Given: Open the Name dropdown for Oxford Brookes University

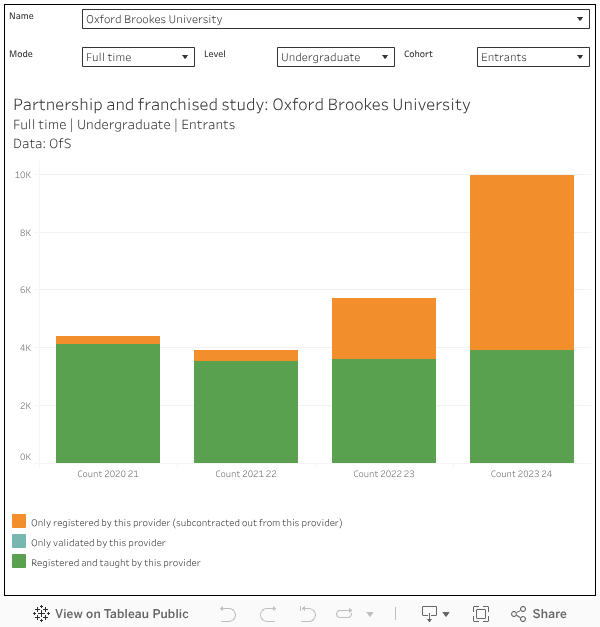Looking at the screenshot, I should point(336,19).
